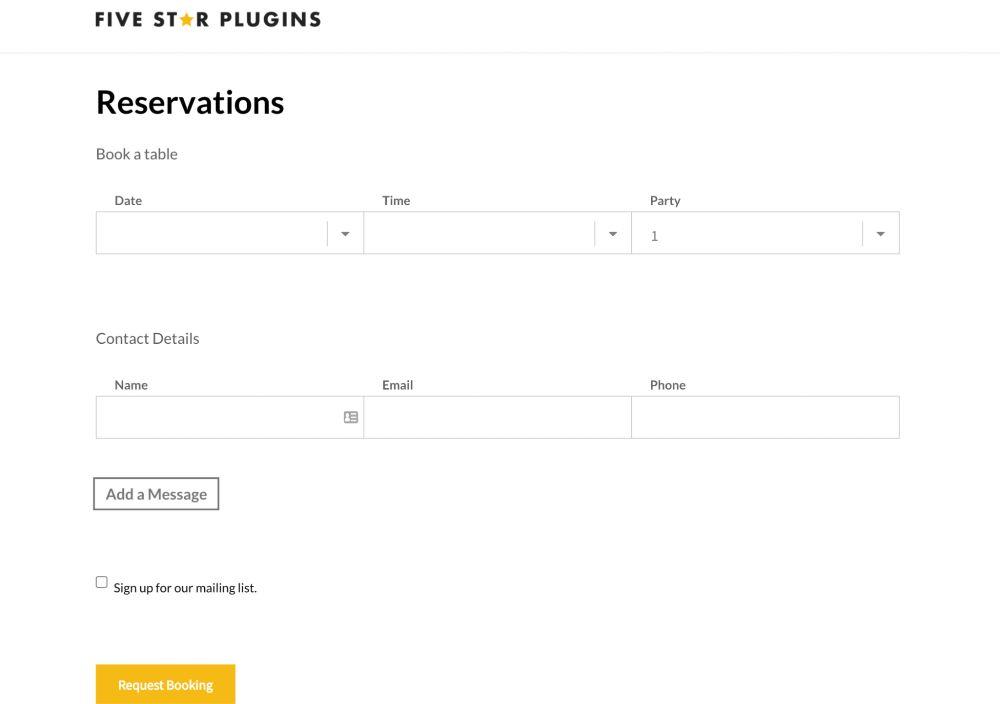The width and height of the screenshot is (1000, 704).
Task: Click the Date input field
Action: click(x=230, y=233)
